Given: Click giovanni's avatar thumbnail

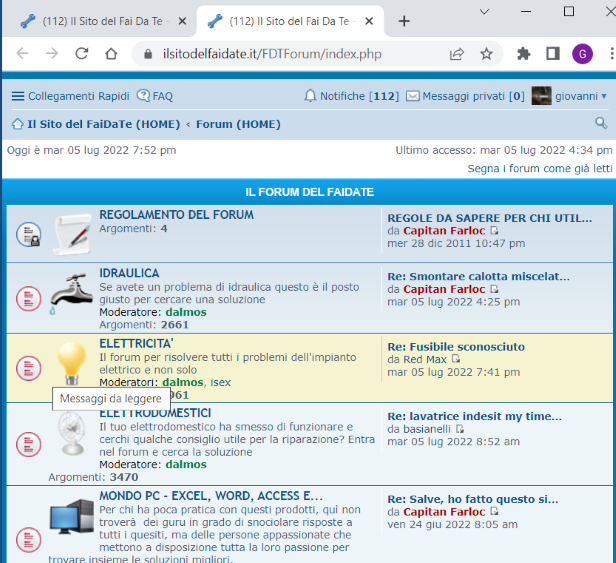Looking at the screenshot, I should click(541, 96).
